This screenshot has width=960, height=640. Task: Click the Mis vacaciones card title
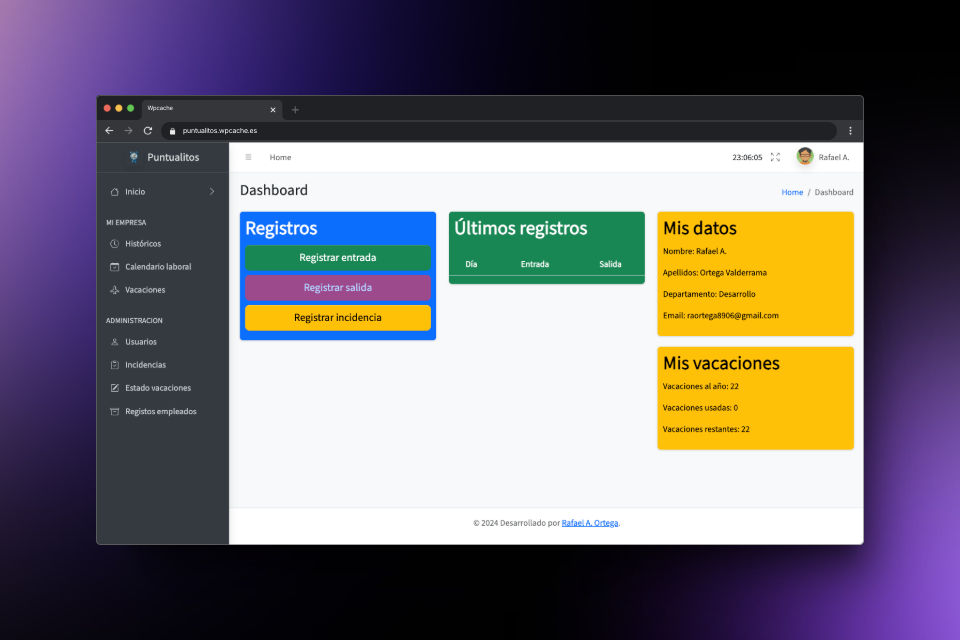click(721, 363)
